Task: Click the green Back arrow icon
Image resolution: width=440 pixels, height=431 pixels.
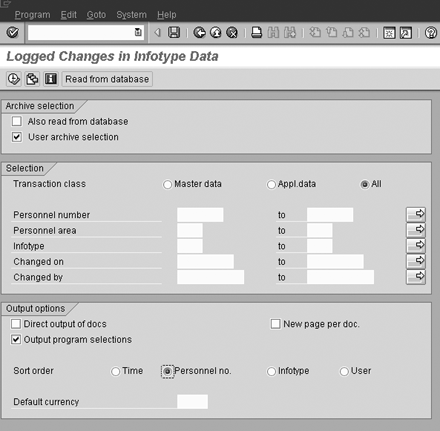Action: coord(199,32)
